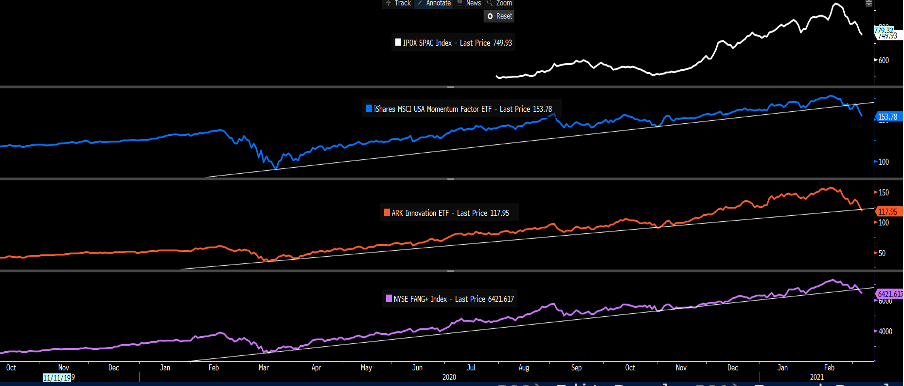Click the 6421.617 last price tag
This screenshot has height=386, width=904.
click(x=889, y=294)
